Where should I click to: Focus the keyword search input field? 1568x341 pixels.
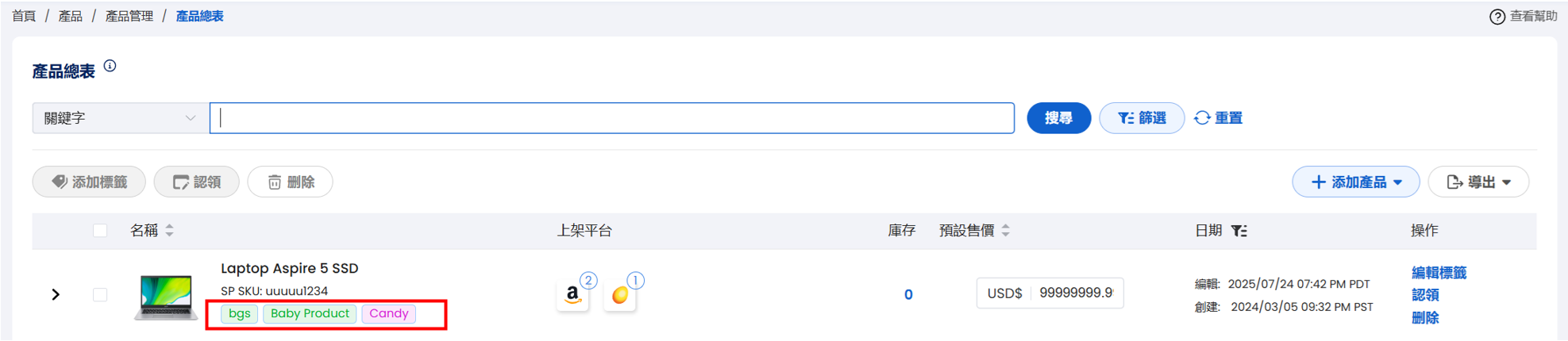coord(612,118)
